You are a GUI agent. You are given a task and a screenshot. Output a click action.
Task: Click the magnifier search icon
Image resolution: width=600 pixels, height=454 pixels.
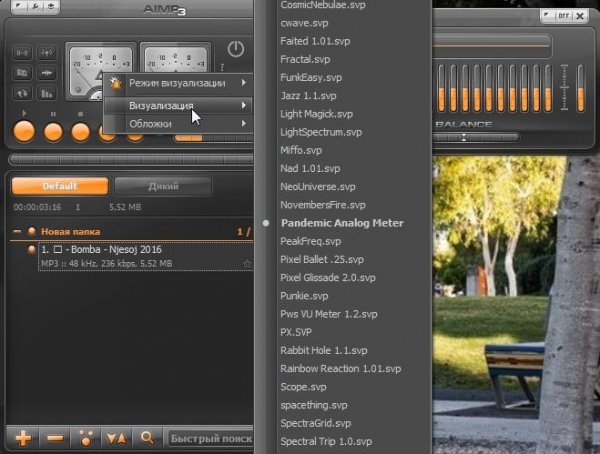click(147, 438)
